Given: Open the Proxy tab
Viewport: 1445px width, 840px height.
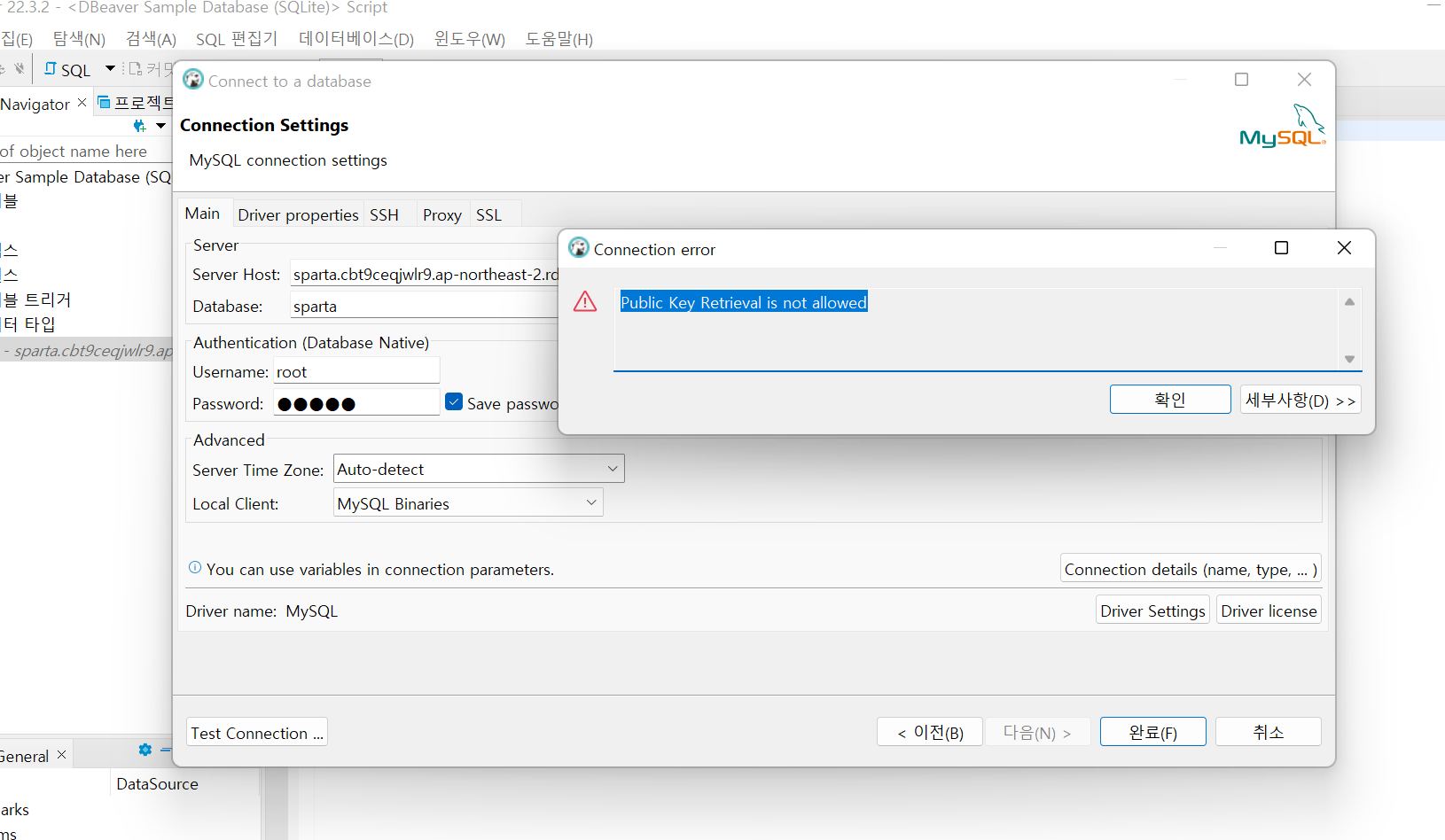Looking at the screenshot, I should (x=442, y=215).
